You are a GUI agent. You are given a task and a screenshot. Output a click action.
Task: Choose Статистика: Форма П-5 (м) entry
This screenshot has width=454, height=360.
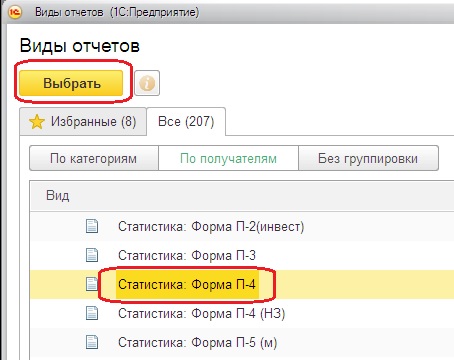pyautogui.click(x=242, y=342)
